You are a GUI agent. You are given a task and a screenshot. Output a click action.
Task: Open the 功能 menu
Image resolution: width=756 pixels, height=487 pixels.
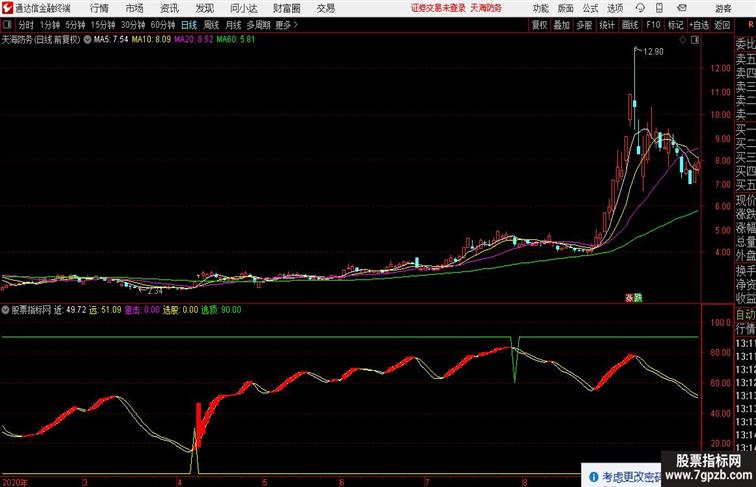pos(541,8)
